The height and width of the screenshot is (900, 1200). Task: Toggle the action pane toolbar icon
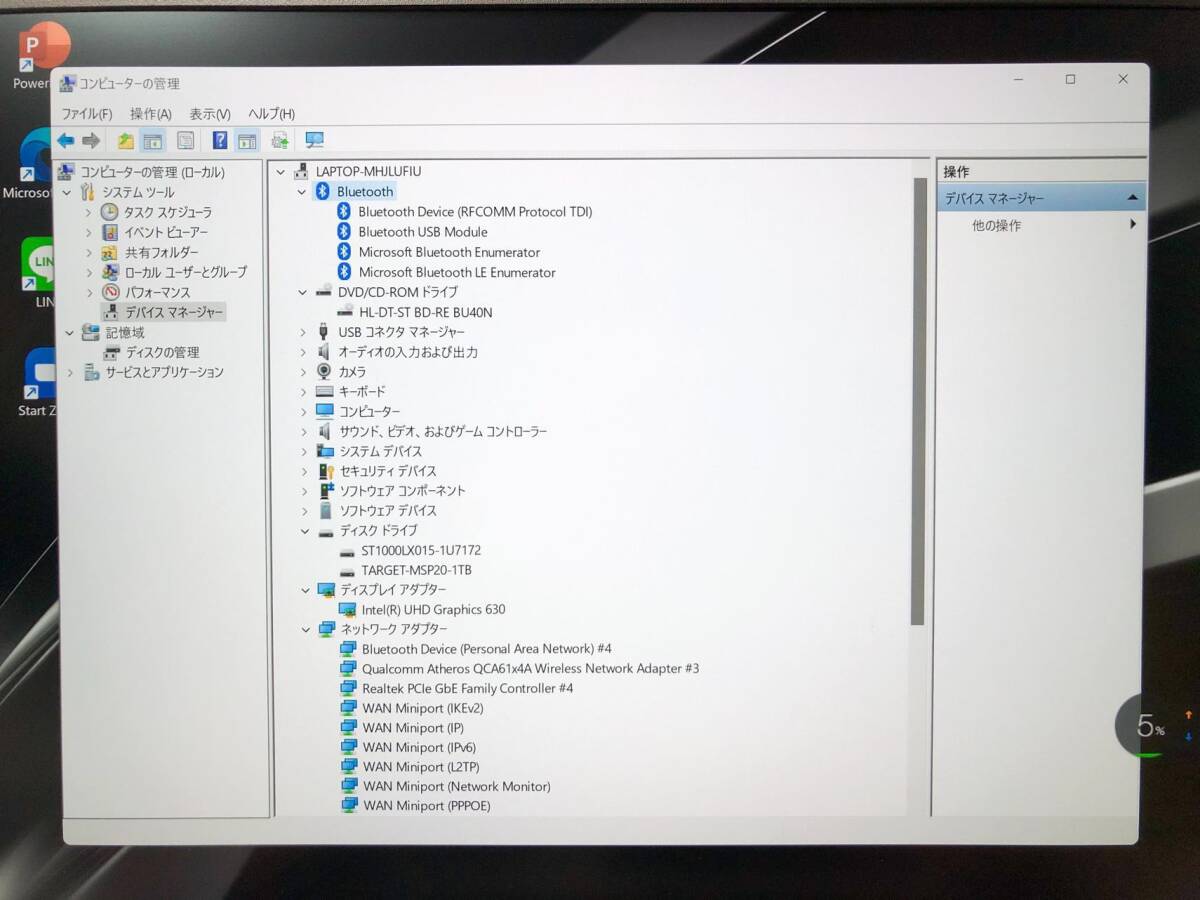[x=247, y=141]
